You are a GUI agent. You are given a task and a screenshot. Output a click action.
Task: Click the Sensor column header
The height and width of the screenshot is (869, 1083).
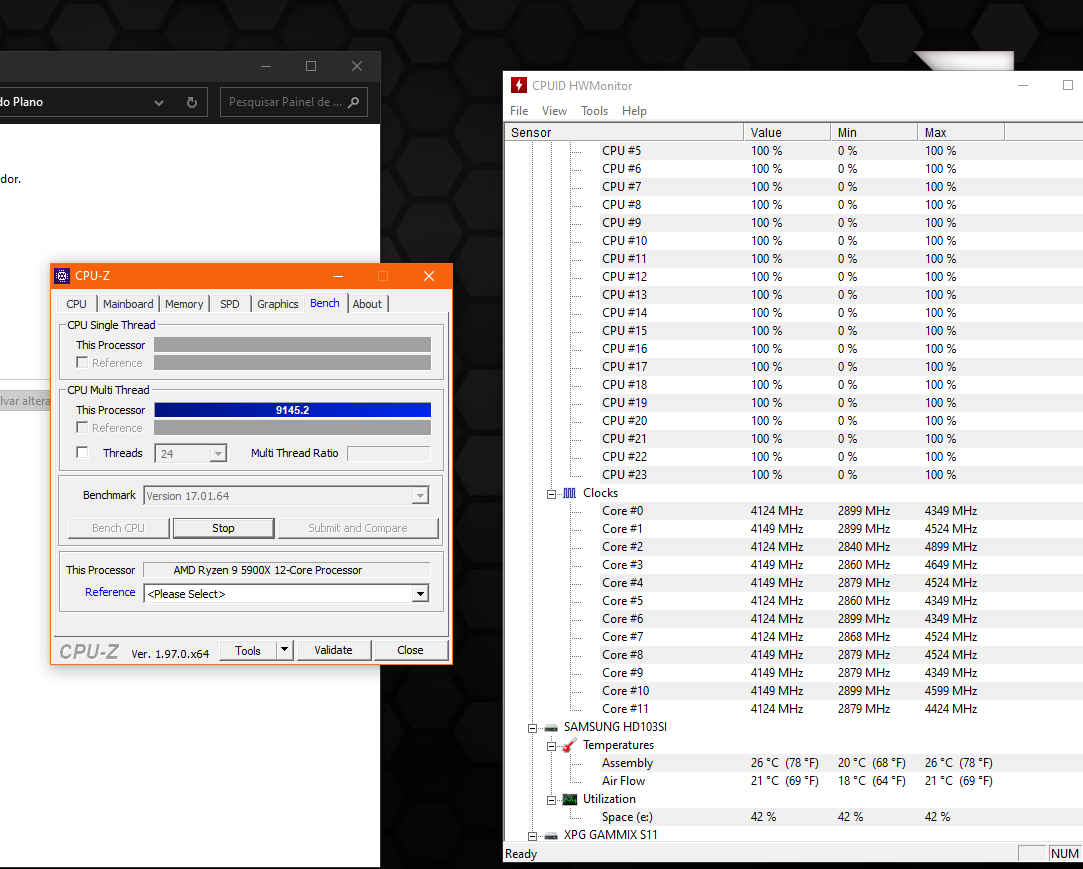pos(624,133)
